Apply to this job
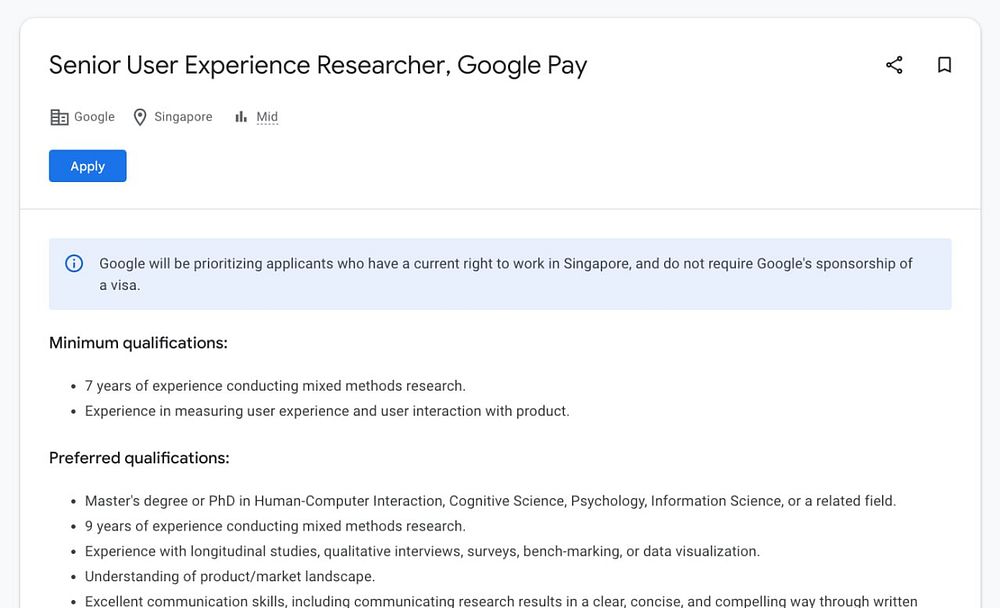This screenshot has height=608, width=1000. coord(87,166)
